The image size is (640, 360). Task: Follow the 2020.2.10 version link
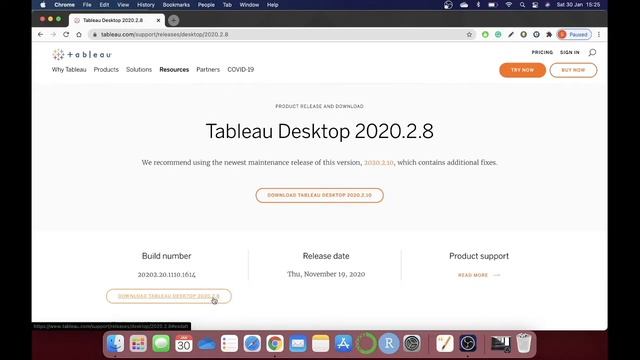(x=379, y=162)
